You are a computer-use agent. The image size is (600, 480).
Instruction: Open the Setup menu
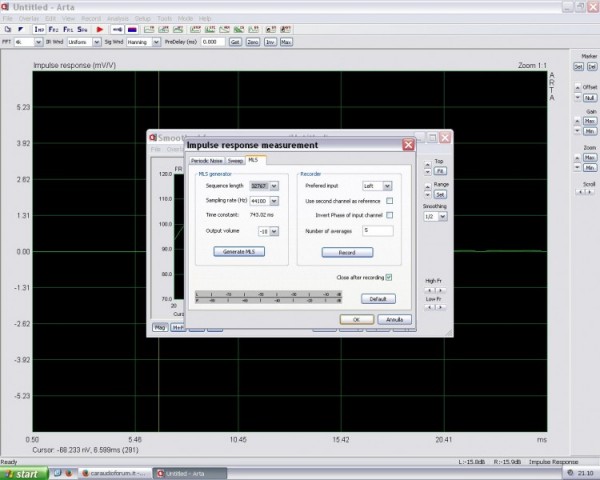tap(142, 18)
